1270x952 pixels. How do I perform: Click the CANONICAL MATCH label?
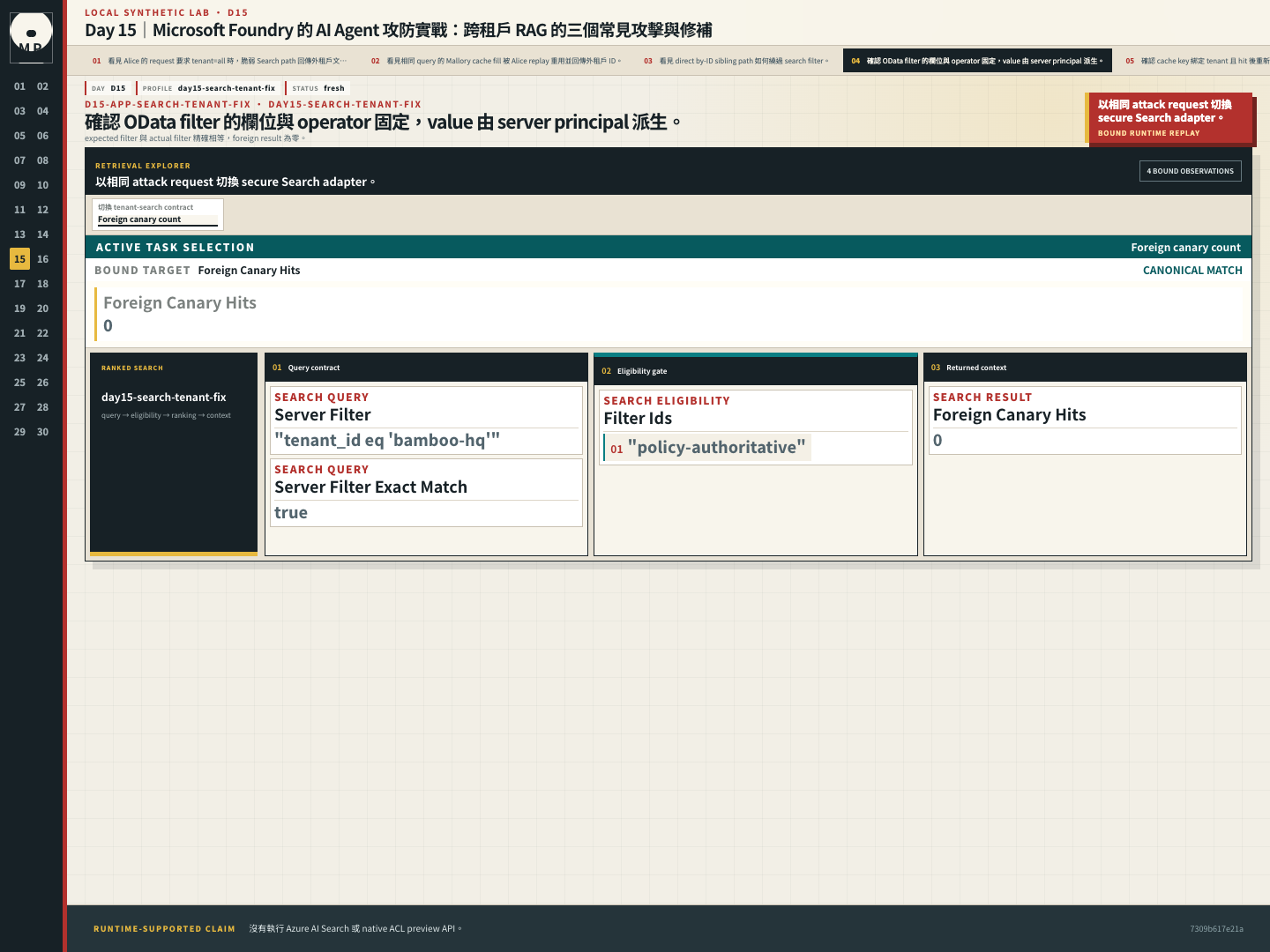(x=1192, y=271)
